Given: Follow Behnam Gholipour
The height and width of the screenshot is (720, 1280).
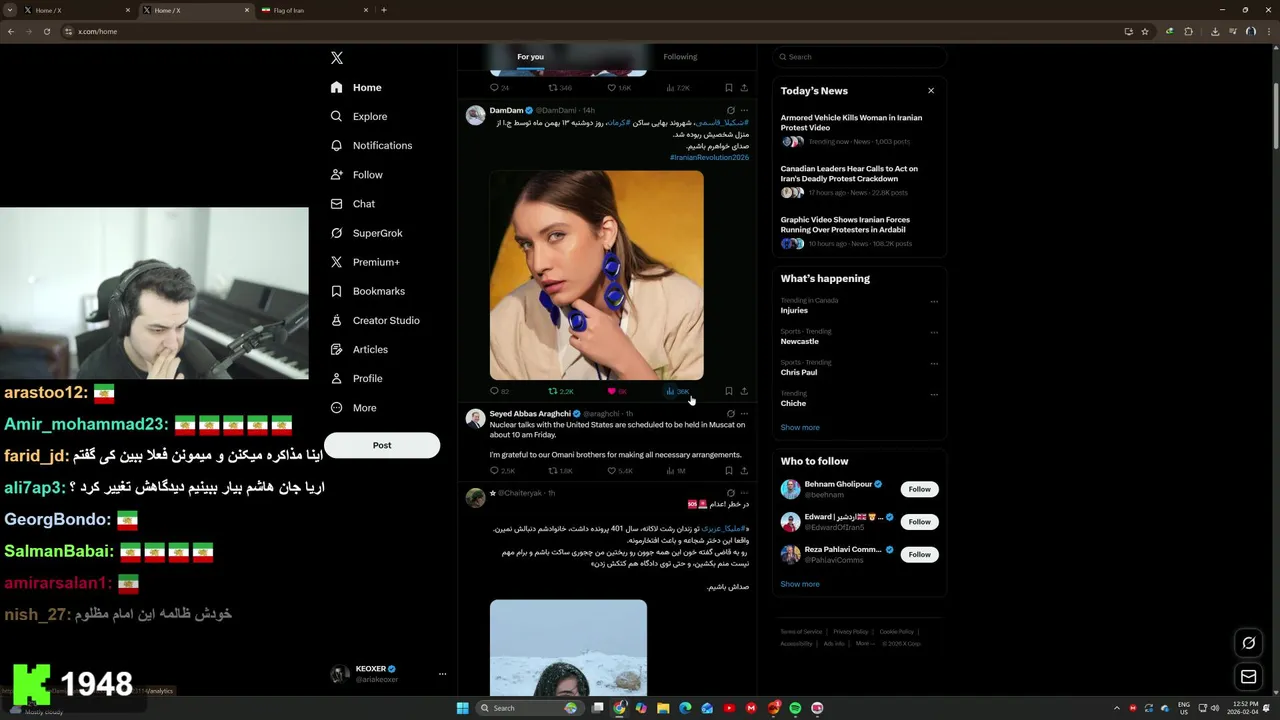Looking at the screenshot, I should point(920,489).
